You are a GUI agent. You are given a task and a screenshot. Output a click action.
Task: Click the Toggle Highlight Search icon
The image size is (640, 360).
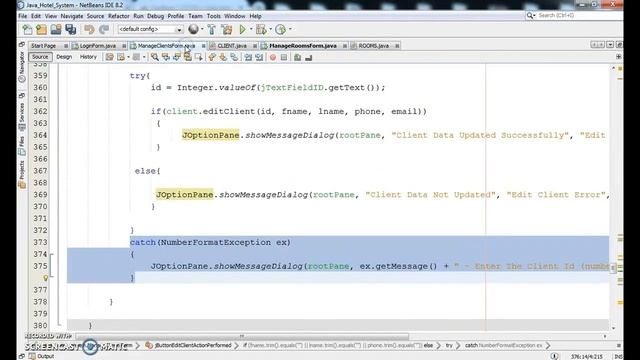[x=188, y=58]
